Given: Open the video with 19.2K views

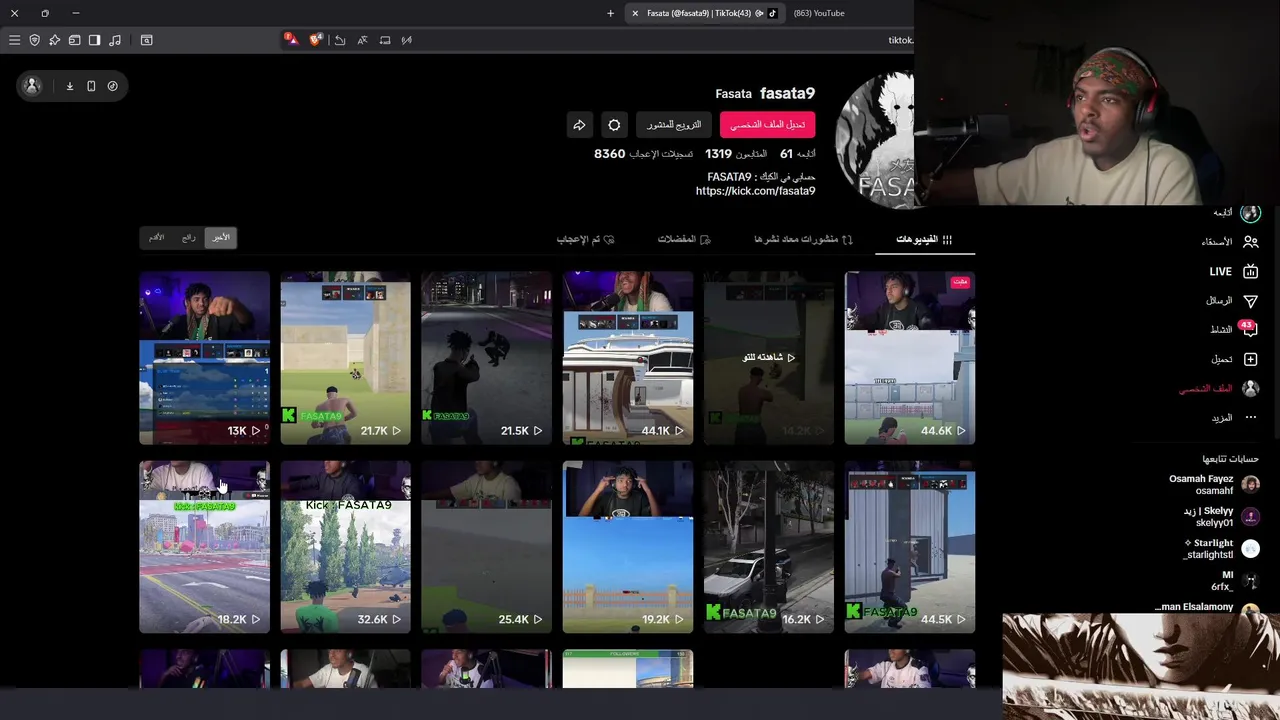Looking at the screenshot, I should pos(627,547).
